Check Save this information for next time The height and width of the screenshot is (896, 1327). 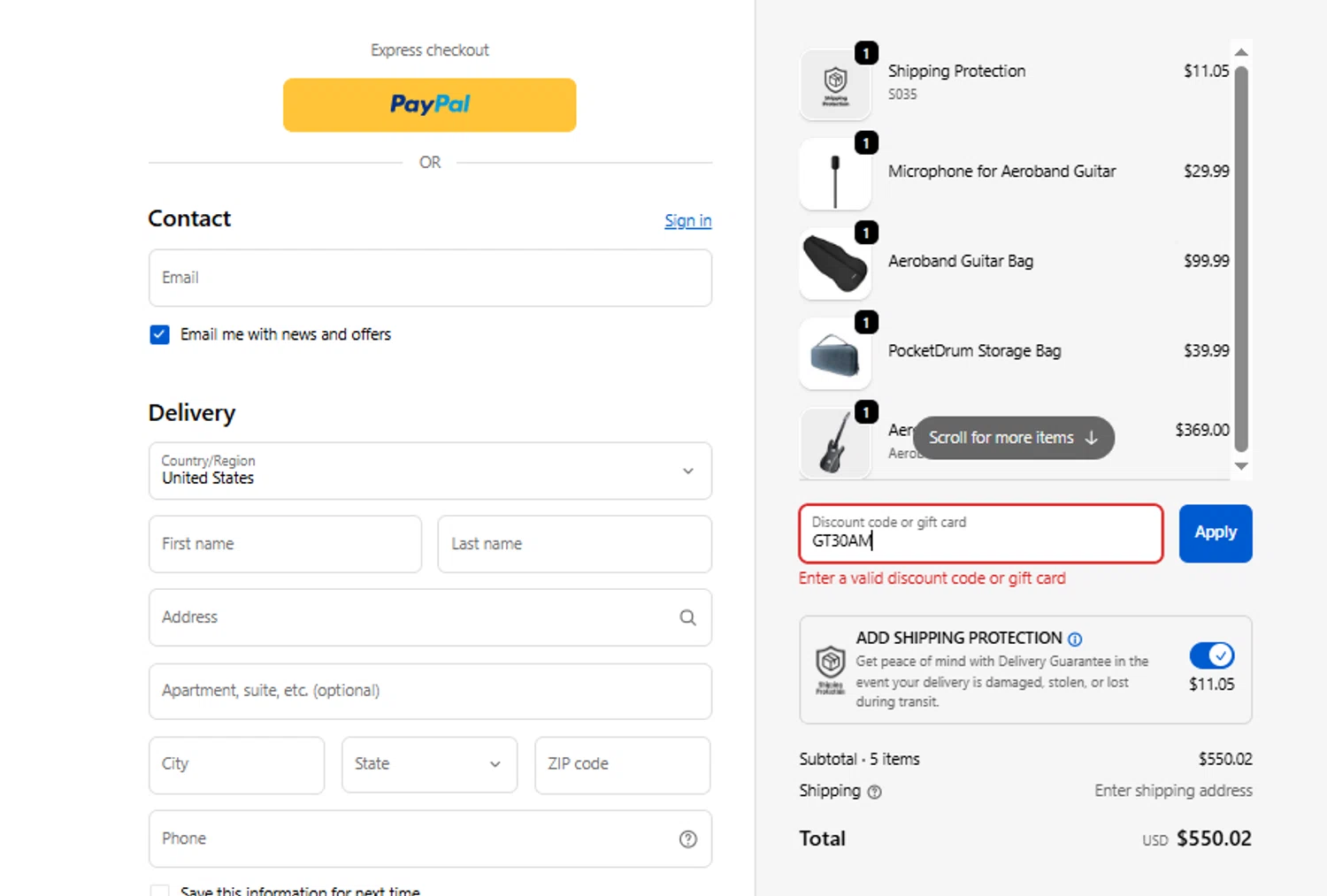coord(159,891)
